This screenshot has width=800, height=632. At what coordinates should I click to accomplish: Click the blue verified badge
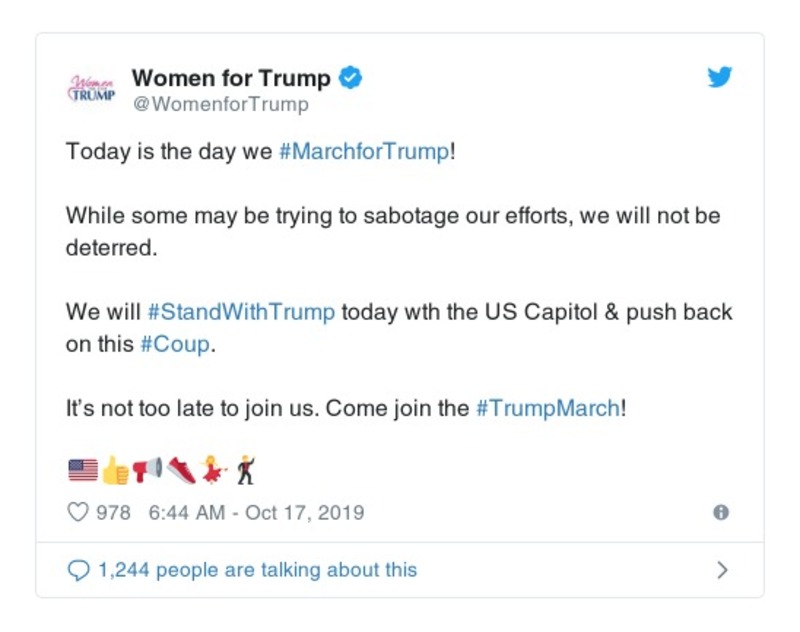click(x=350, y=77)
